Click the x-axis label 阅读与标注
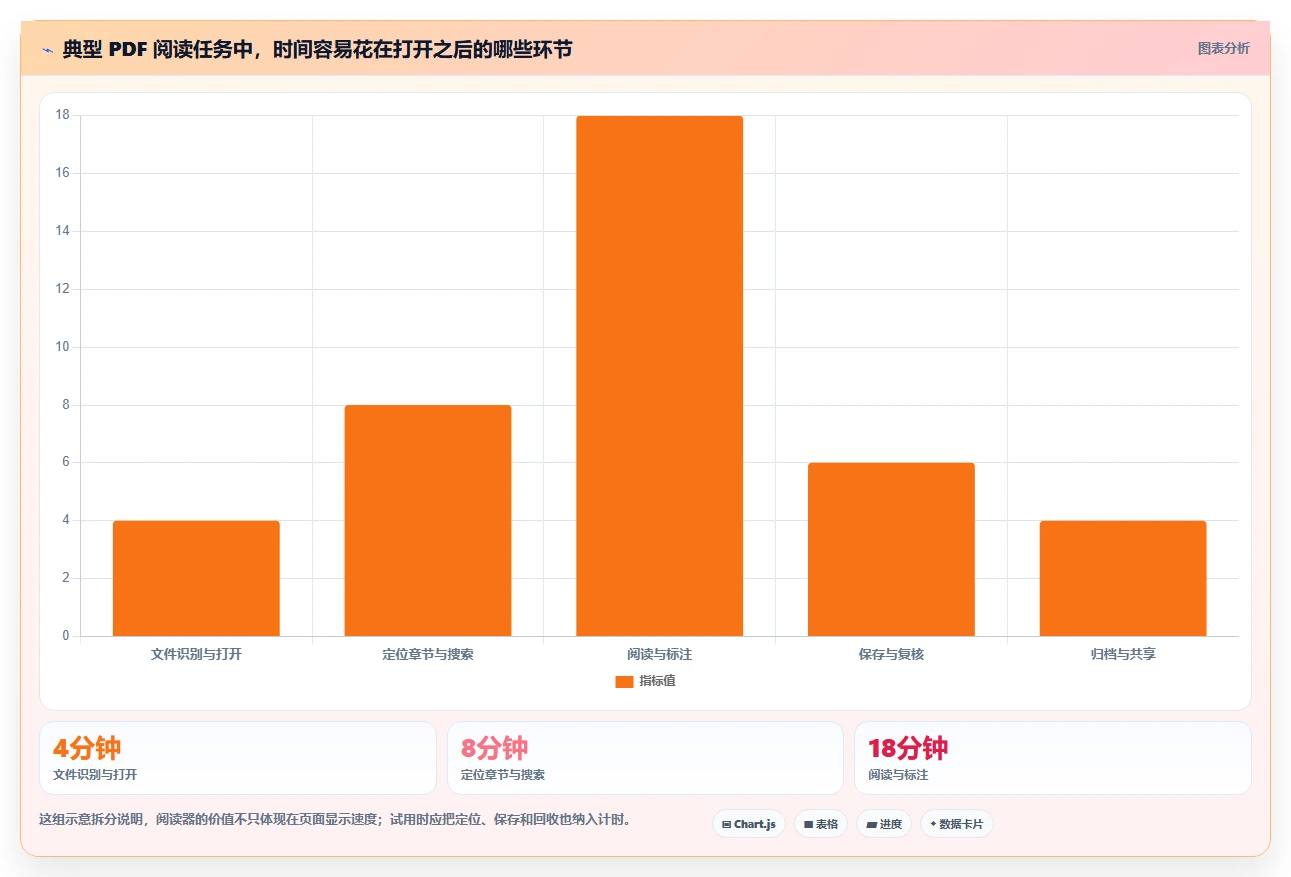This screenshot has width=1291, height=877. [x=660, y=655]
